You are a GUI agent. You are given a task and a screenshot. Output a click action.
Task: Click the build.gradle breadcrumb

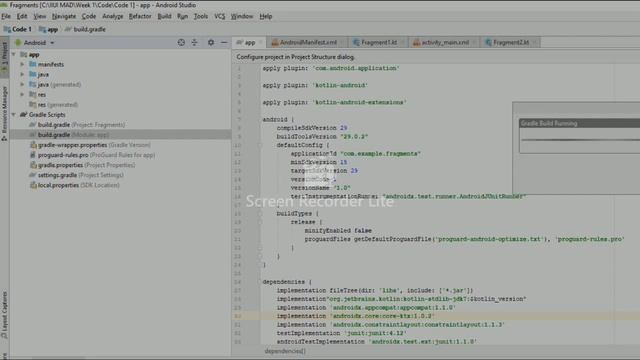(85, 29)
